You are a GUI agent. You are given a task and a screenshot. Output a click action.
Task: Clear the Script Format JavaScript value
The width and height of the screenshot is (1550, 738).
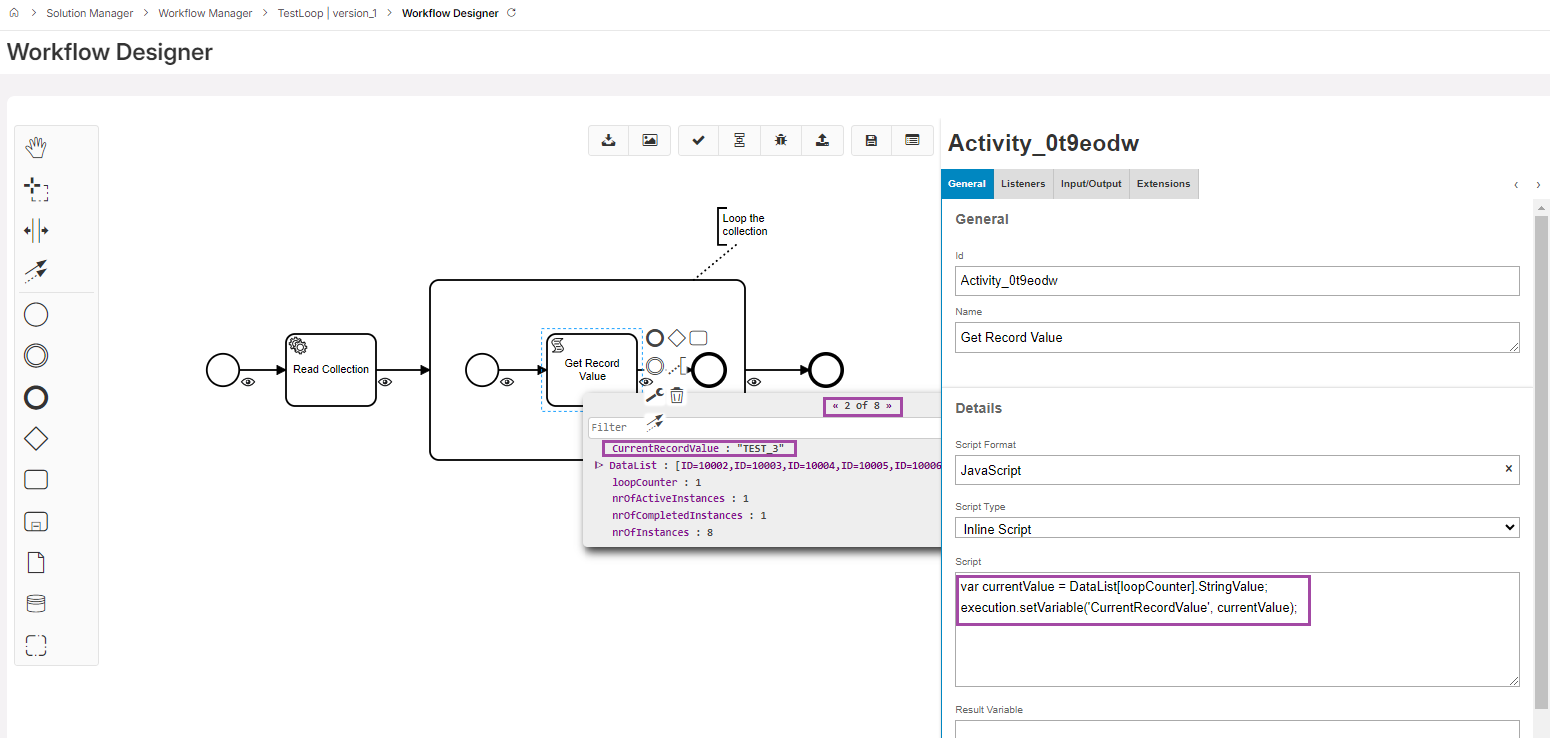click(1509, 469)
